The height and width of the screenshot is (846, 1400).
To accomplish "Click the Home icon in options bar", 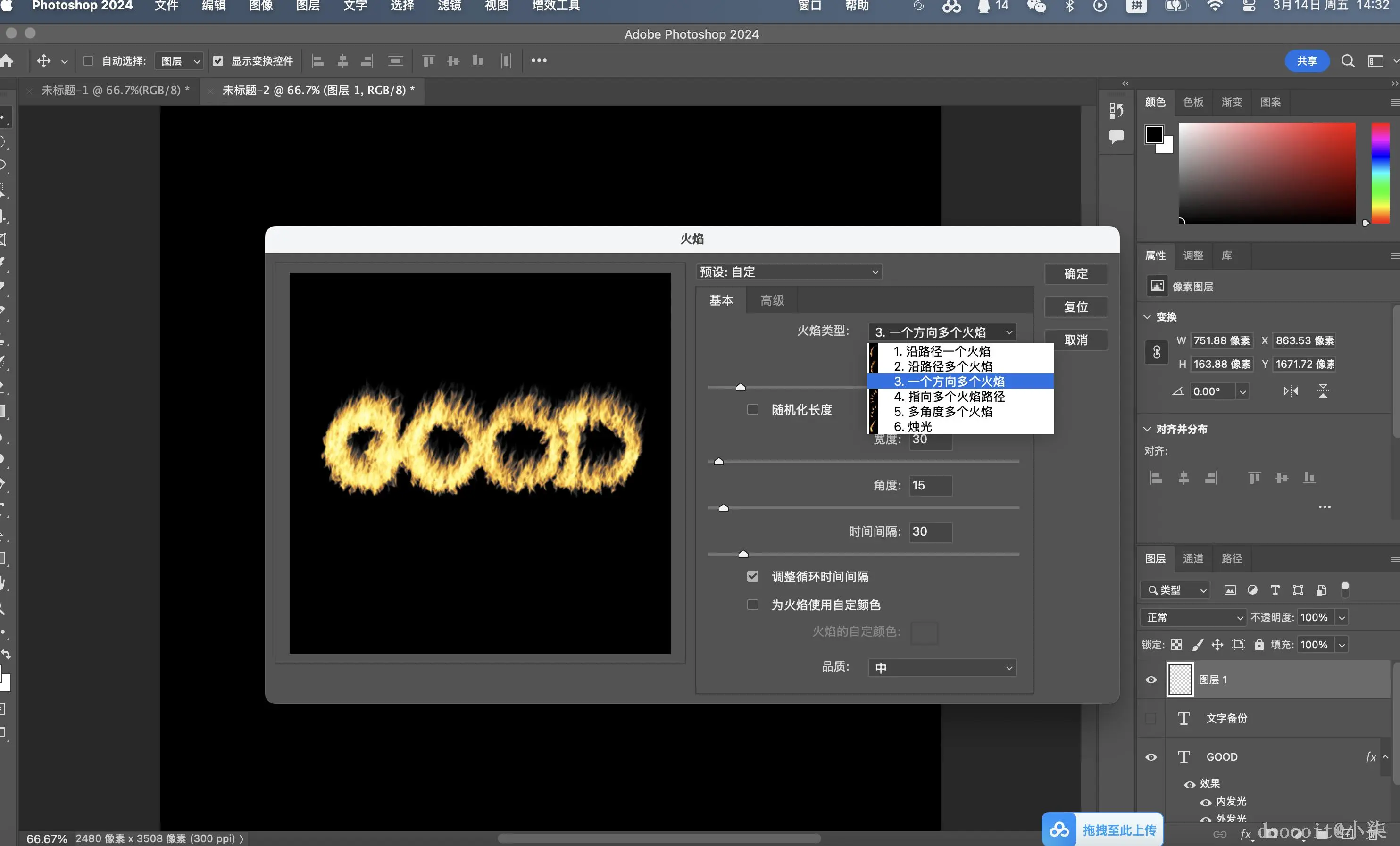I will 7,61.
